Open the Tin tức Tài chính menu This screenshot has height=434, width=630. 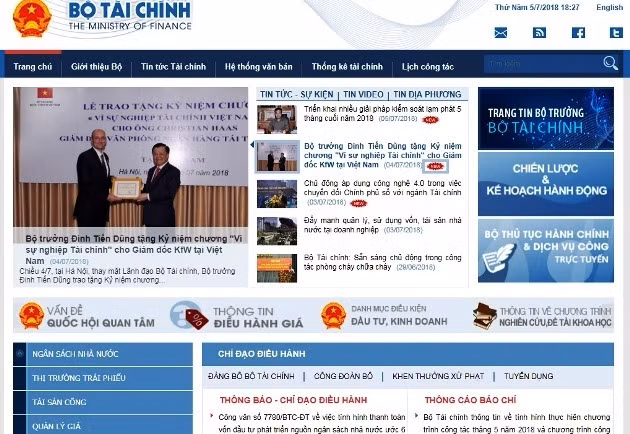pos(173,66)
